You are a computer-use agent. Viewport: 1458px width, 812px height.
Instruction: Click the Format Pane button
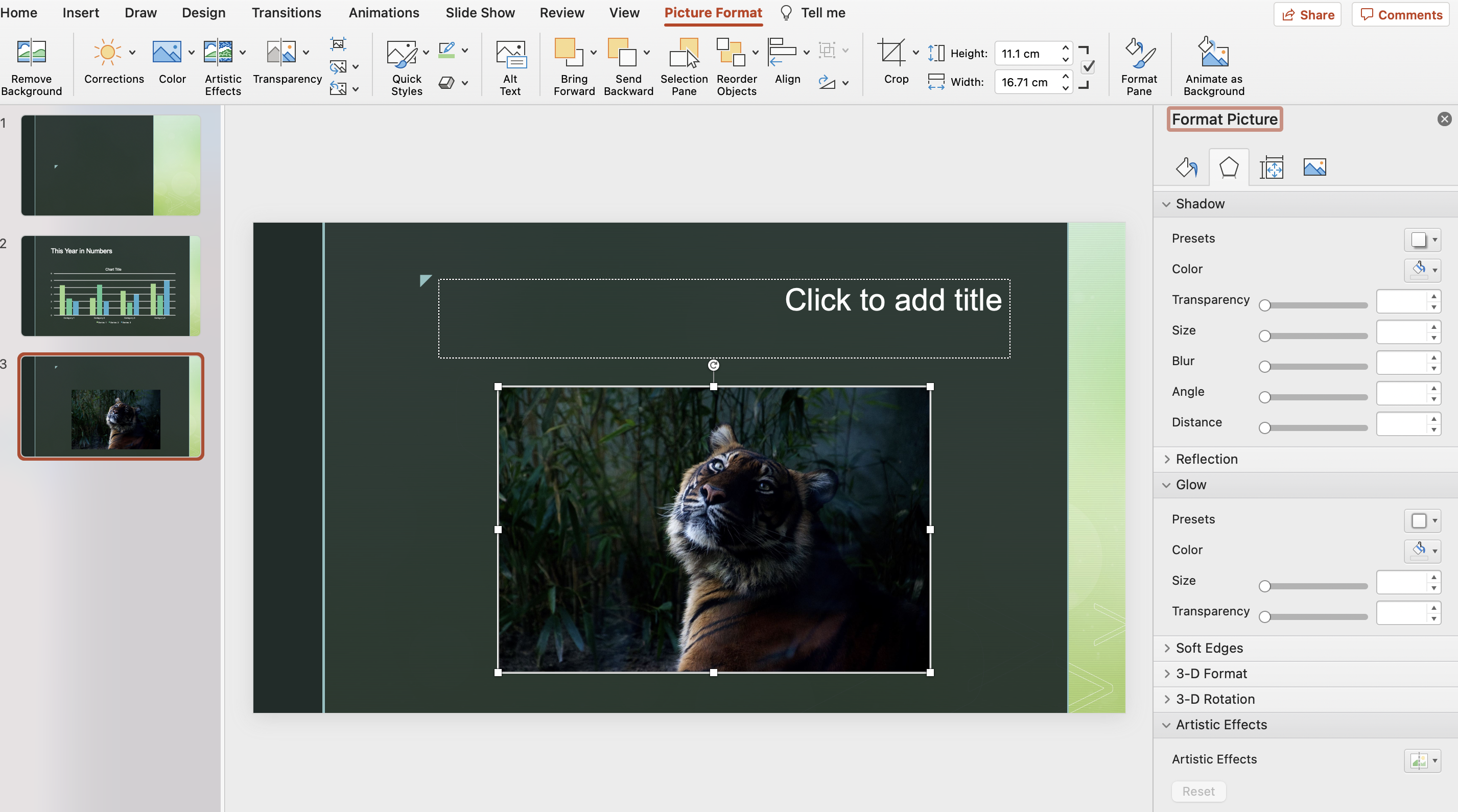(x=1139, y=53)
